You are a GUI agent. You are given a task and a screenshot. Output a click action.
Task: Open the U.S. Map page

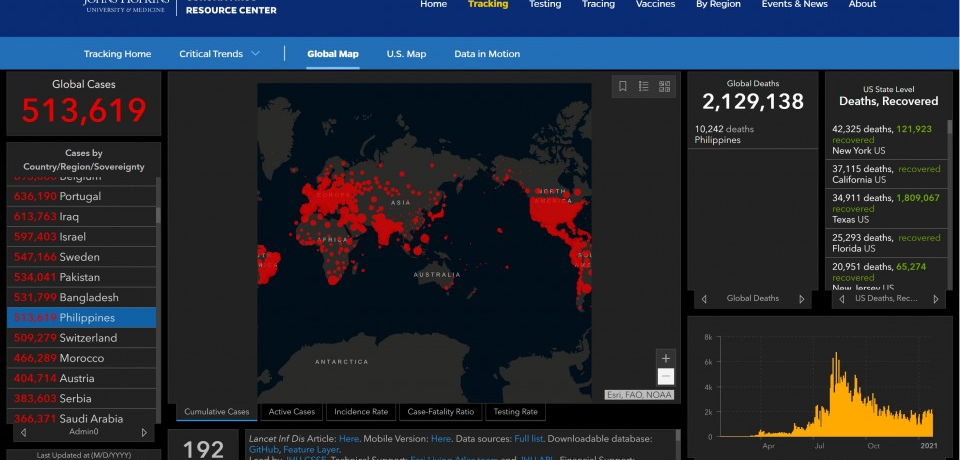(x=406, y=54)
